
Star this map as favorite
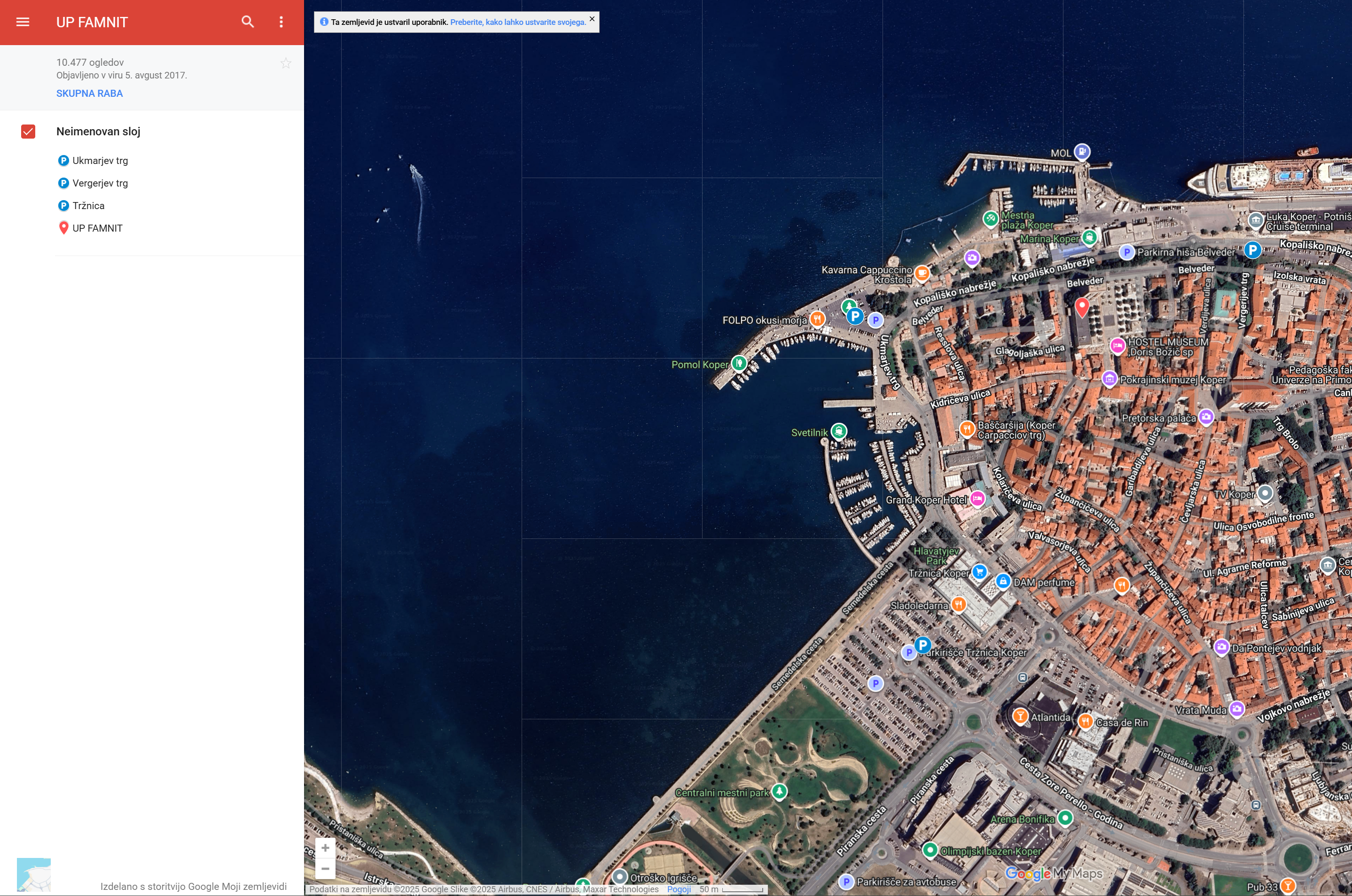(x=286, y=63)
